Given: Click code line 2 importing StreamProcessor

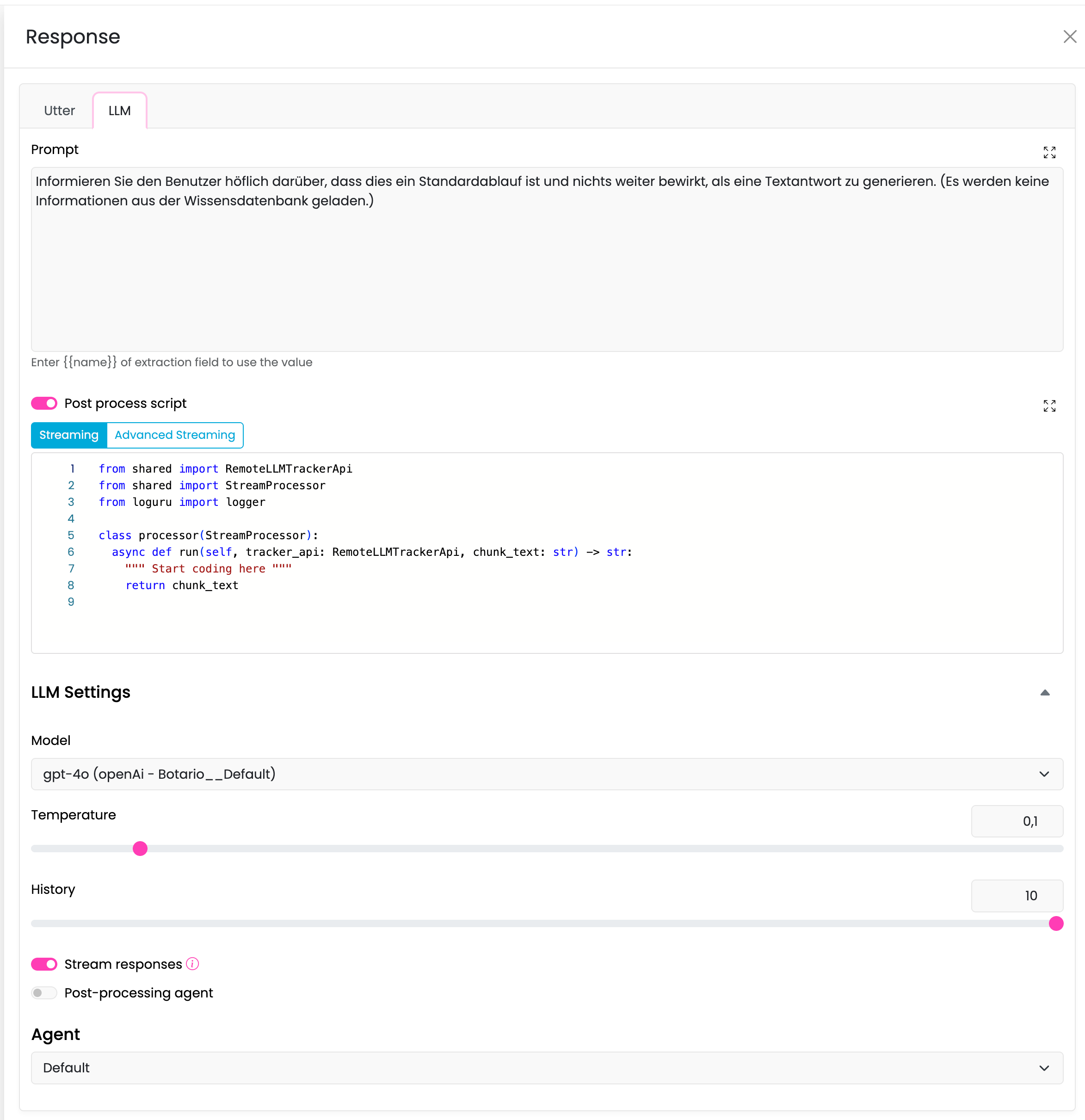Looking at the screenshot, I should 211,485.
